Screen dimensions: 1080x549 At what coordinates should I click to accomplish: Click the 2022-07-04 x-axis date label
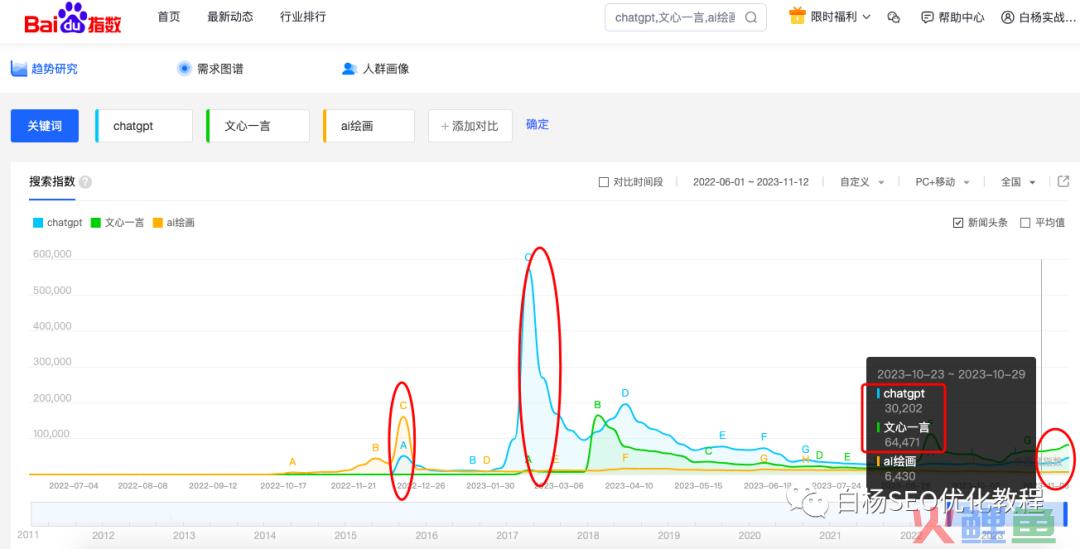click(x=74, y=486)
